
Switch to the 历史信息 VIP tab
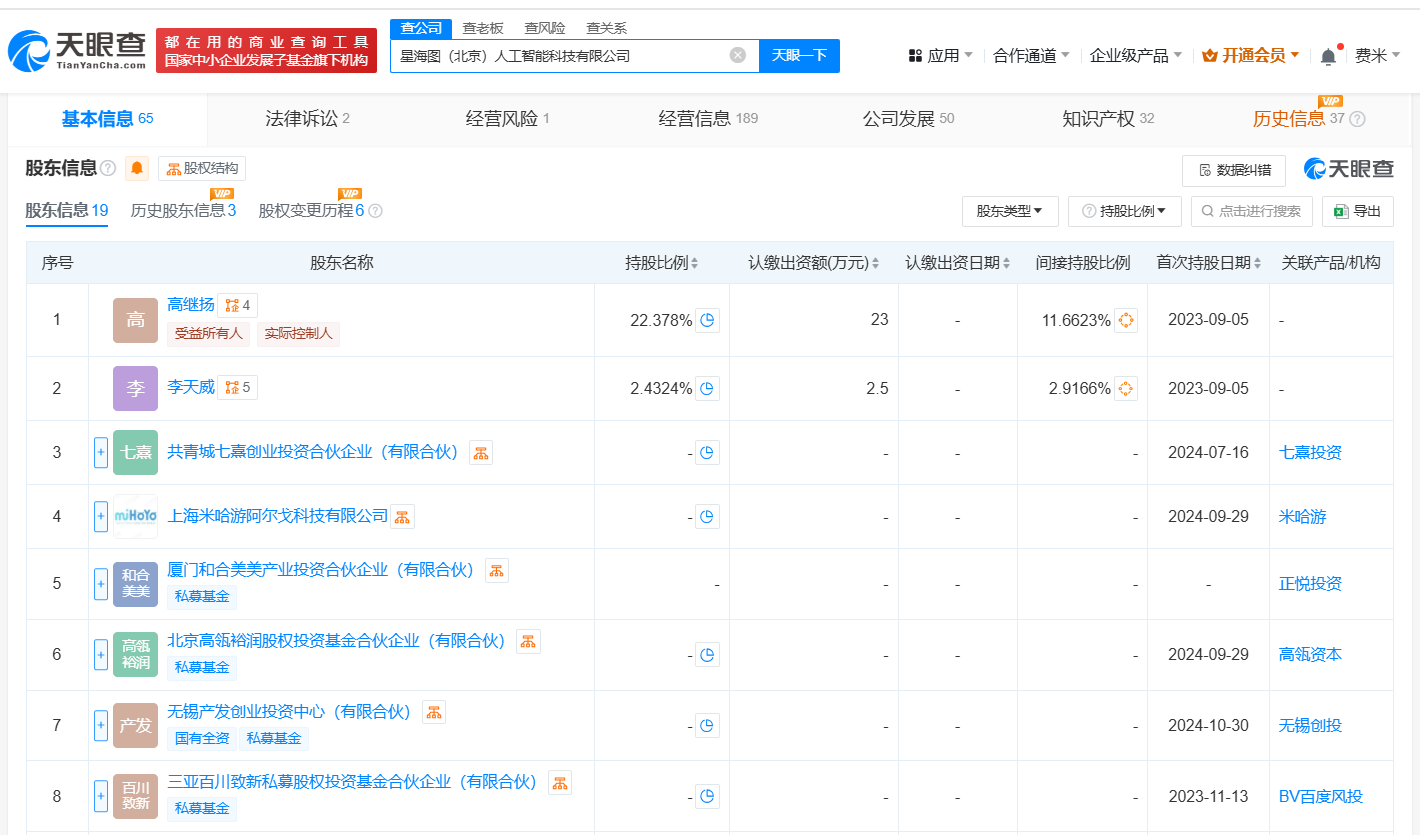tap(1298, 119)
